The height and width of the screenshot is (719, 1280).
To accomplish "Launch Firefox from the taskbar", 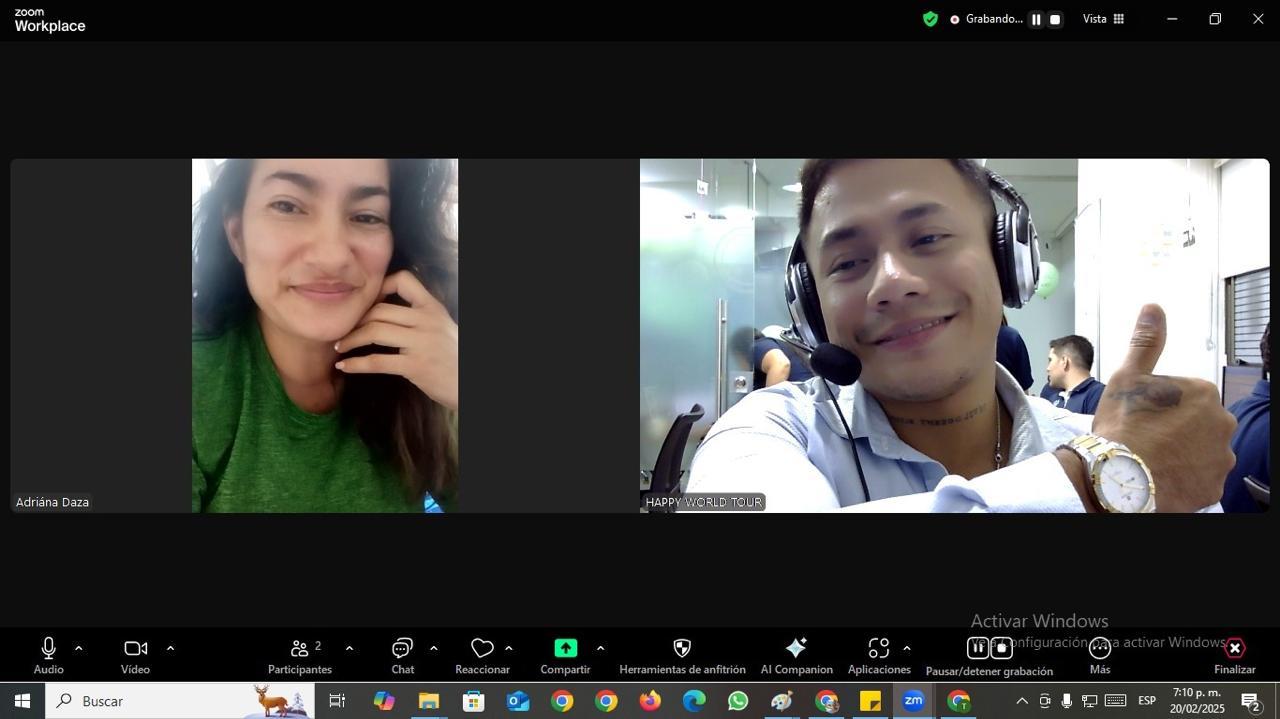I will coord(650,701).
